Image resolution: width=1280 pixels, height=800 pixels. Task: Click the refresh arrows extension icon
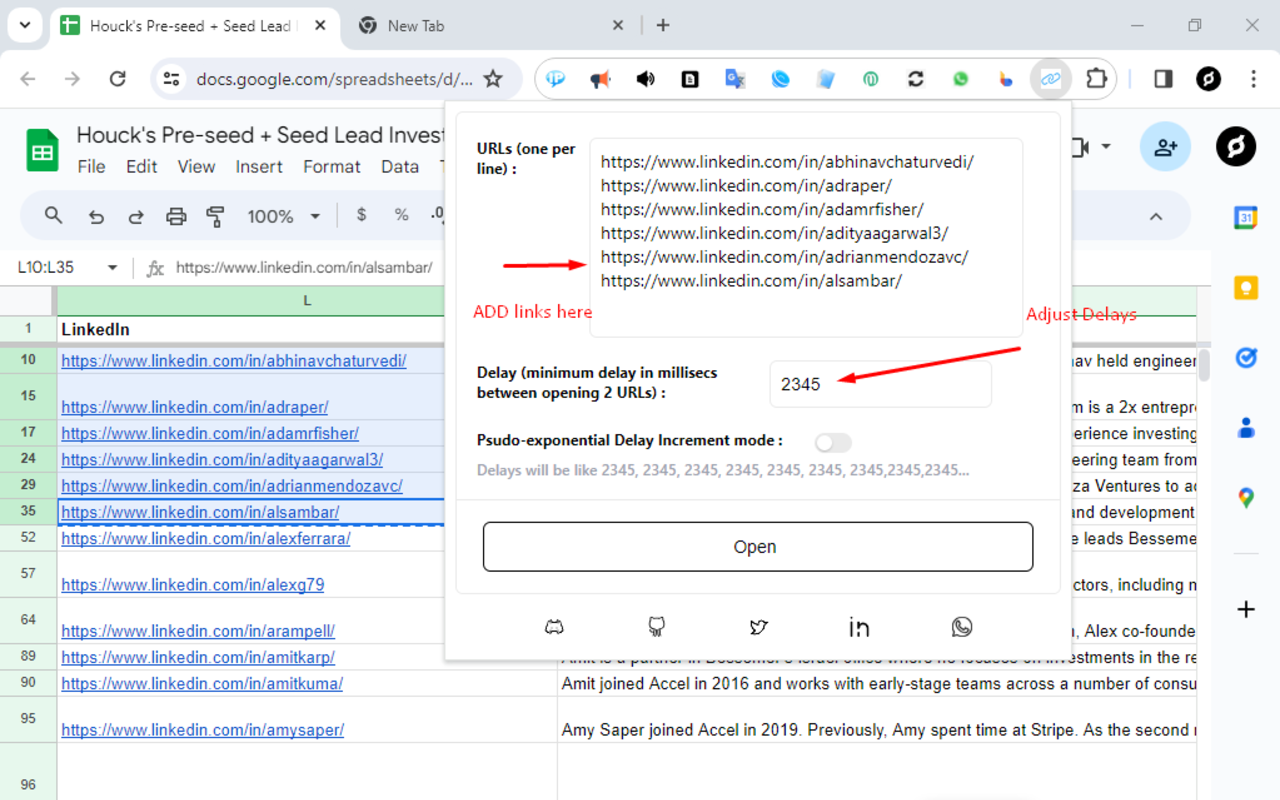point(915,79)
